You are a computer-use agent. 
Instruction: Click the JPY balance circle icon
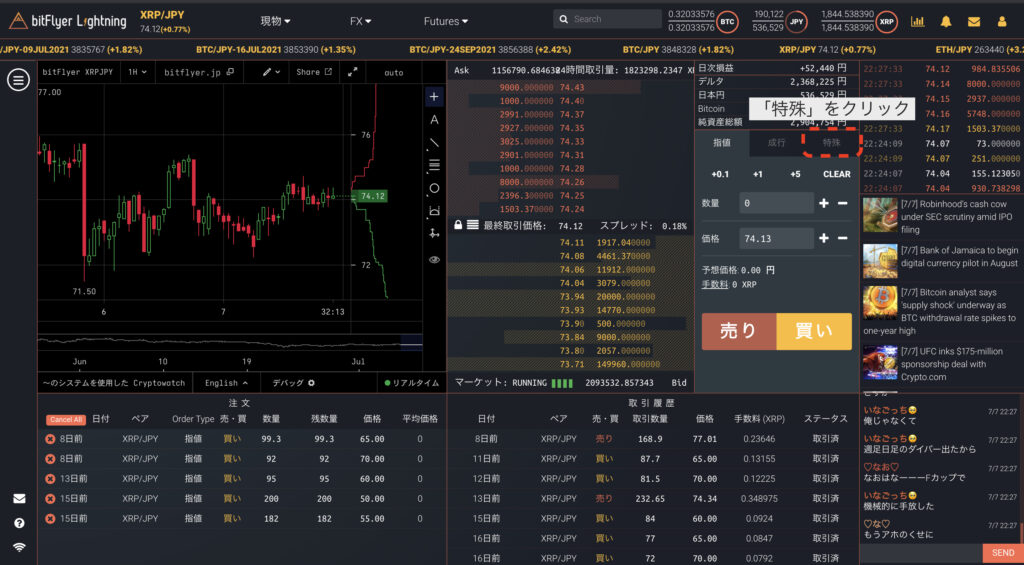point(796,22)
